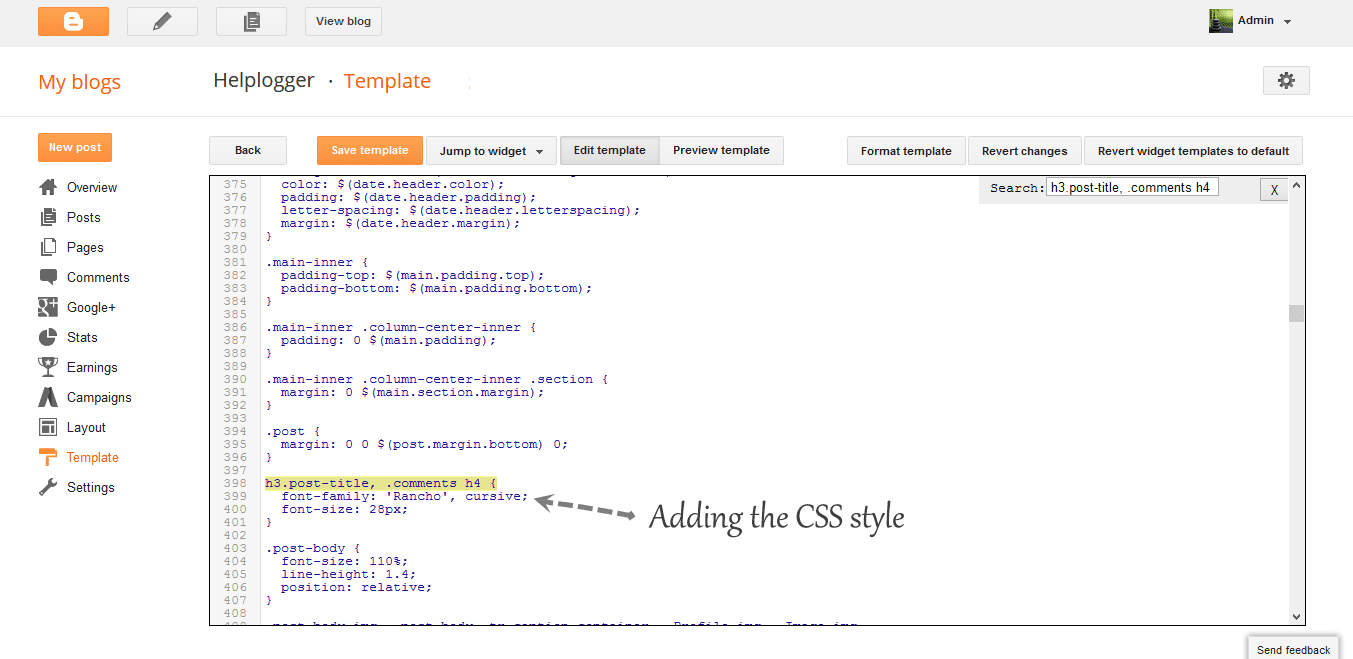
Task: Click the pencil new post icon
Action: click(x=162, y=21)
